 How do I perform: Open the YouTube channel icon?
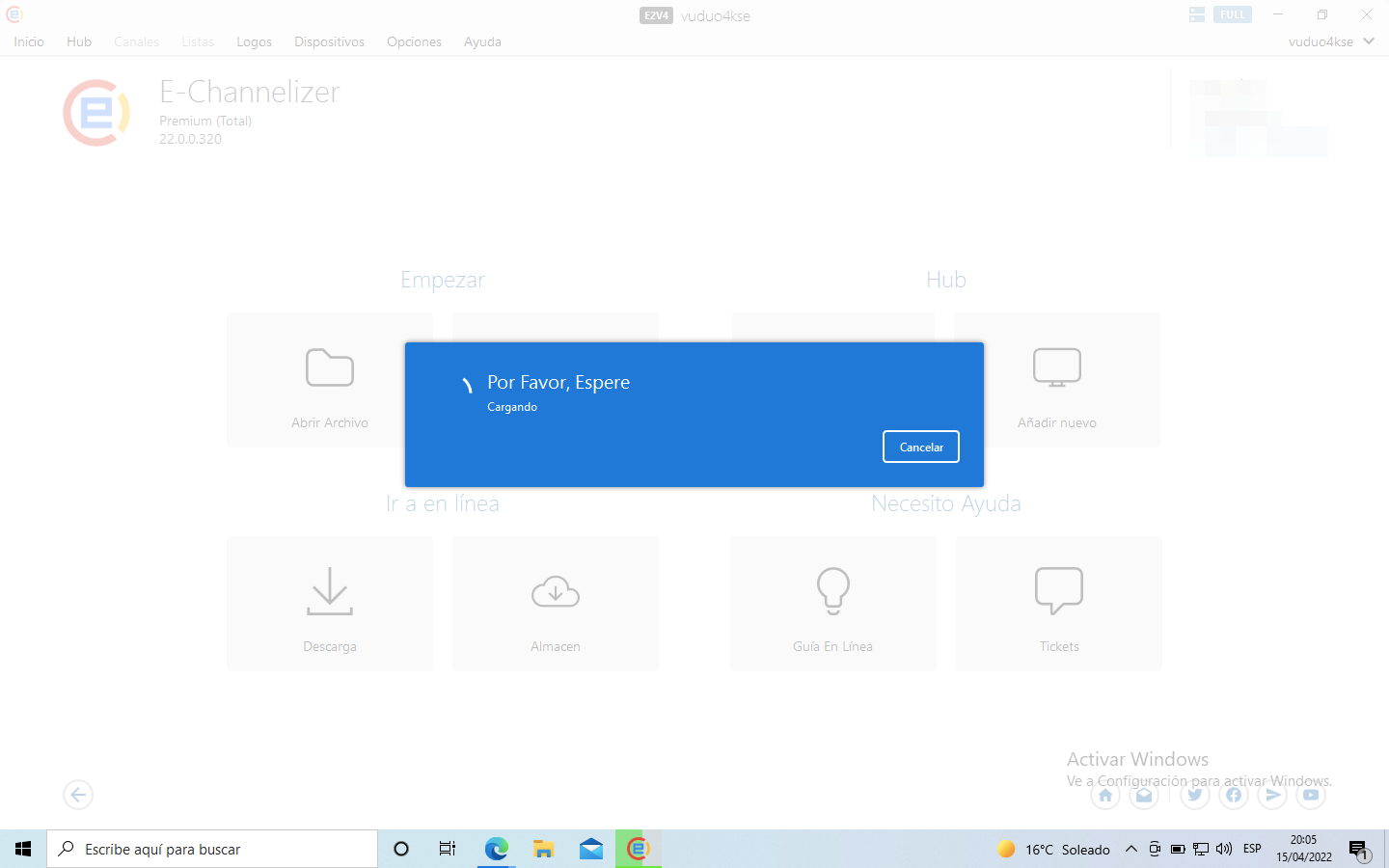pyautogui.click(x=1310, y=796)
